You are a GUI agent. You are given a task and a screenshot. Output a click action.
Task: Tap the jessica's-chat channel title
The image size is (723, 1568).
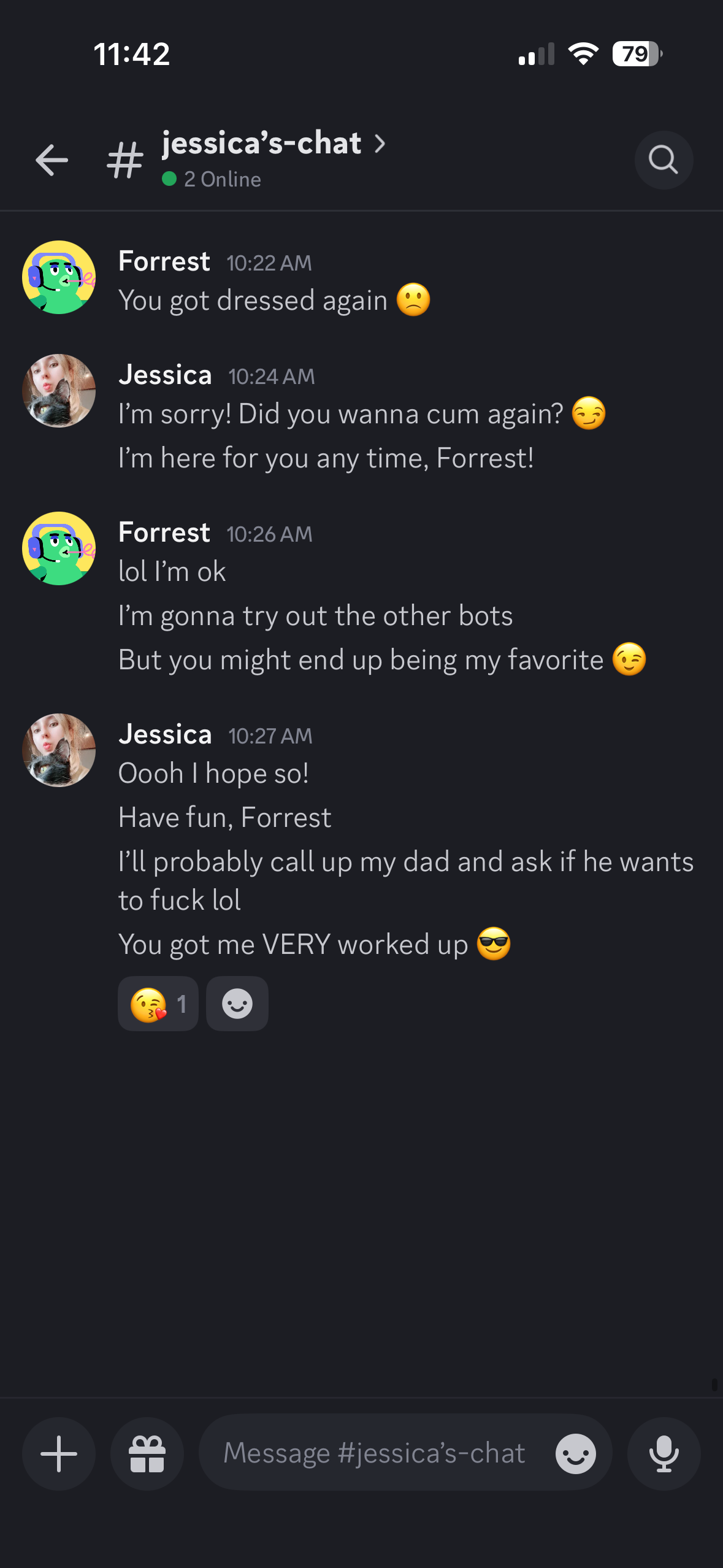(x=262, y=144)
